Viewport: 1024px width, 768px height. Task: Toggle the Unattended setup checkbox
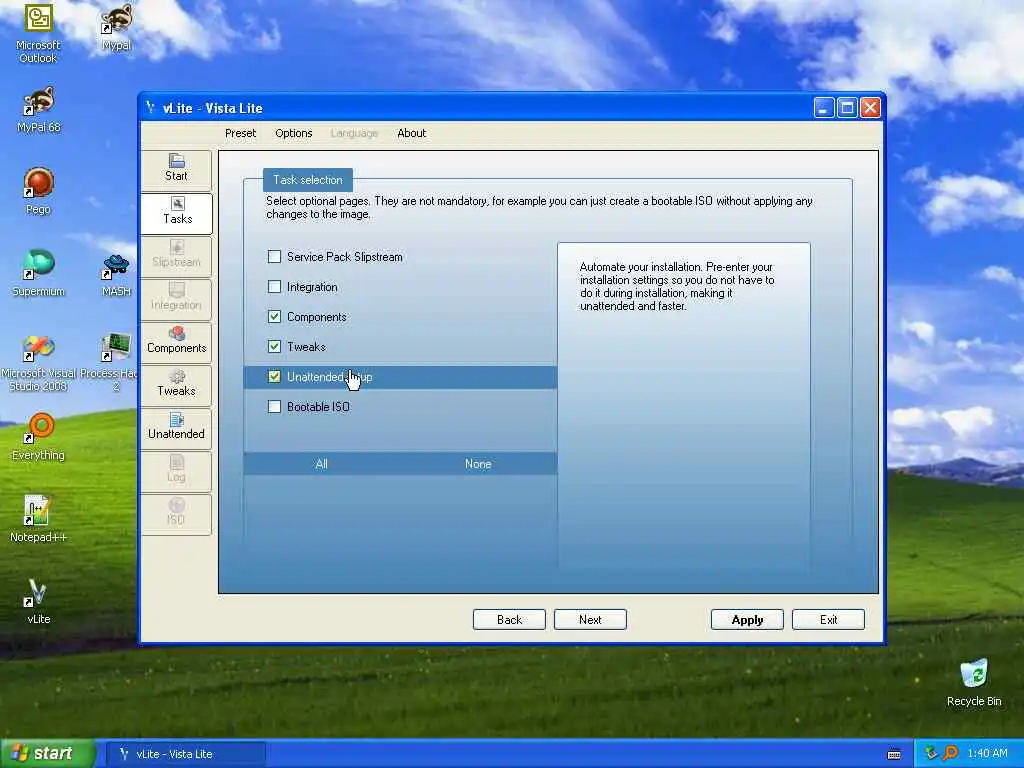(x=274, y=377)
